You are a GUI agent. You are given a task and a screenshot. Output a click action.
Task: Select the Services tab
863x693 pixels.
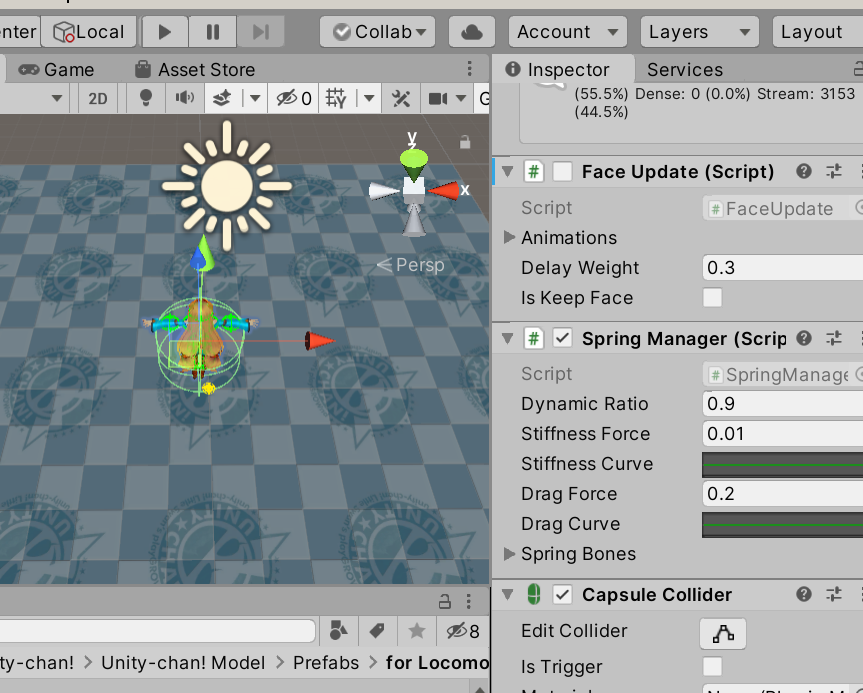point(685,70)
